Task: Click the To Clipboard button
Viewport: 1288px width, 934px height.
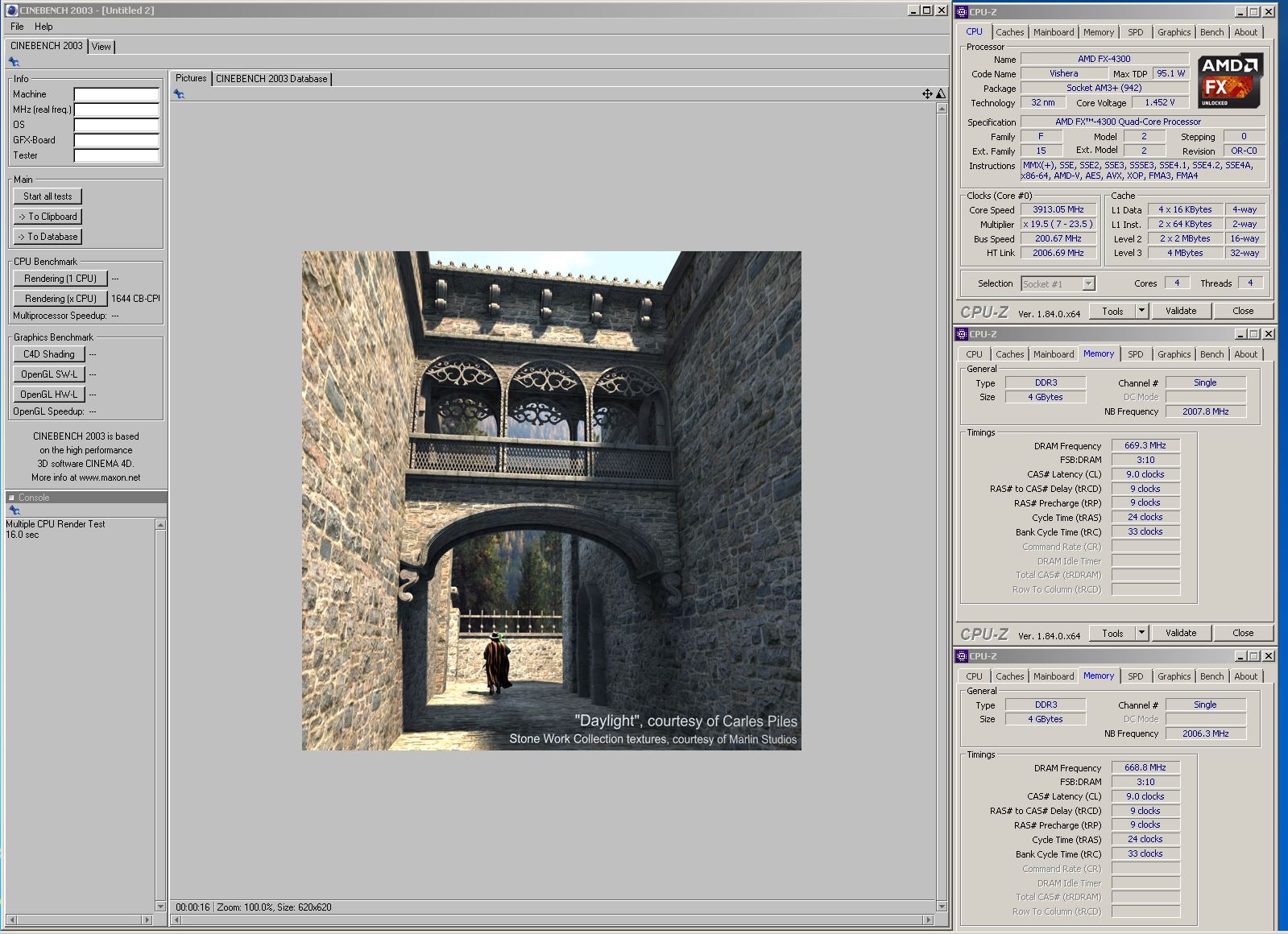Action: [48, 217]
